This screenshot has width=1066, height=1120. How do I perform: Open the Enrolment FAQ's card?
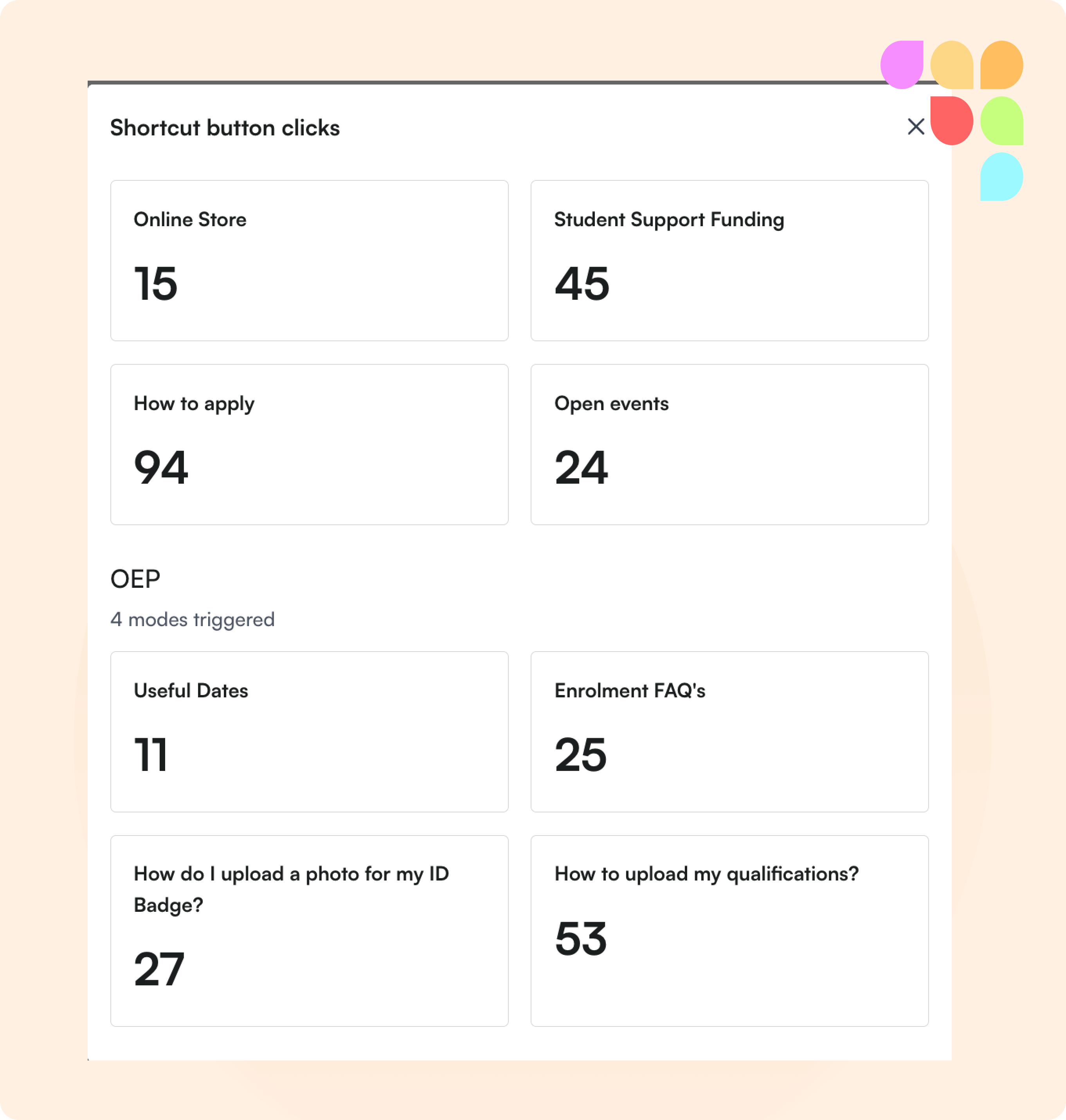729,731
